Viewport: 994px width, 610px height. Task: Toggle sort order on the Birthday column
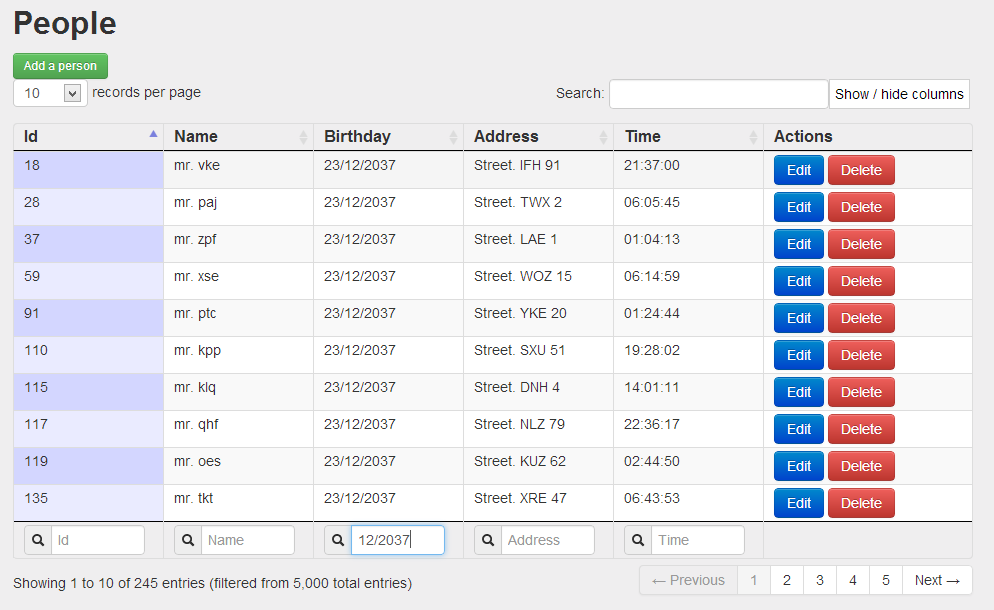[452, 136]
